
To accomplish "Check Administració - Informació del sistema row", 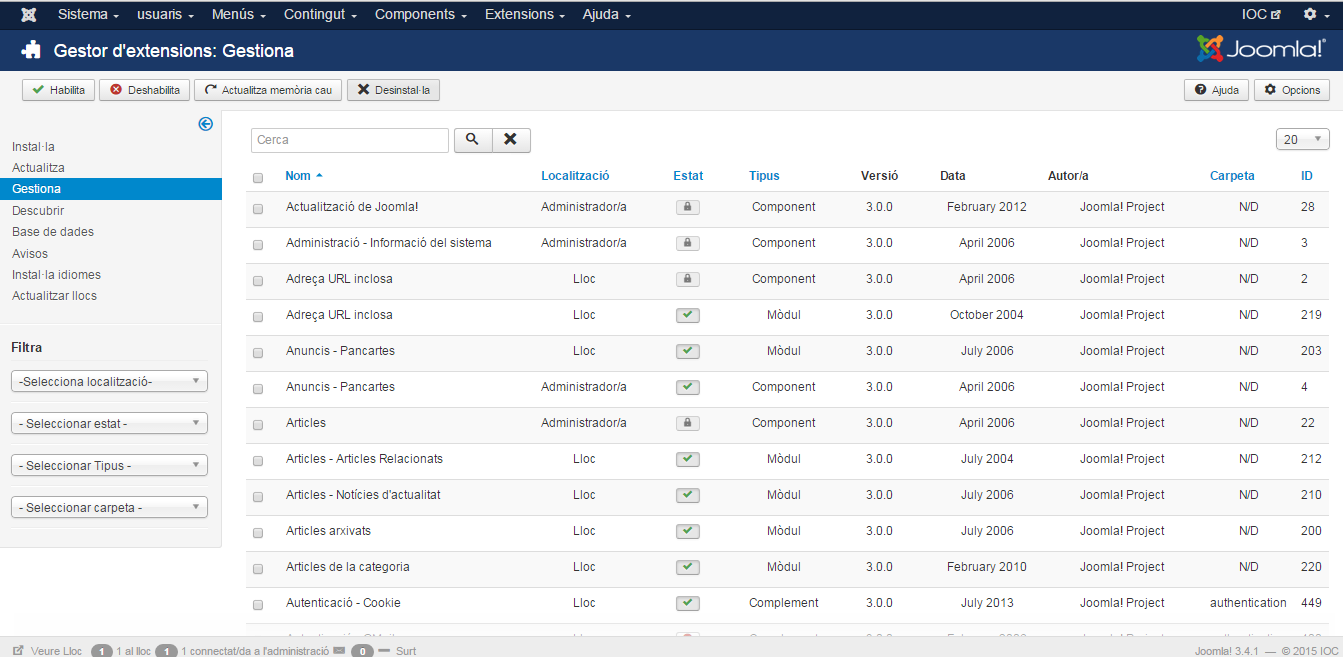I will tap(258, 245).
